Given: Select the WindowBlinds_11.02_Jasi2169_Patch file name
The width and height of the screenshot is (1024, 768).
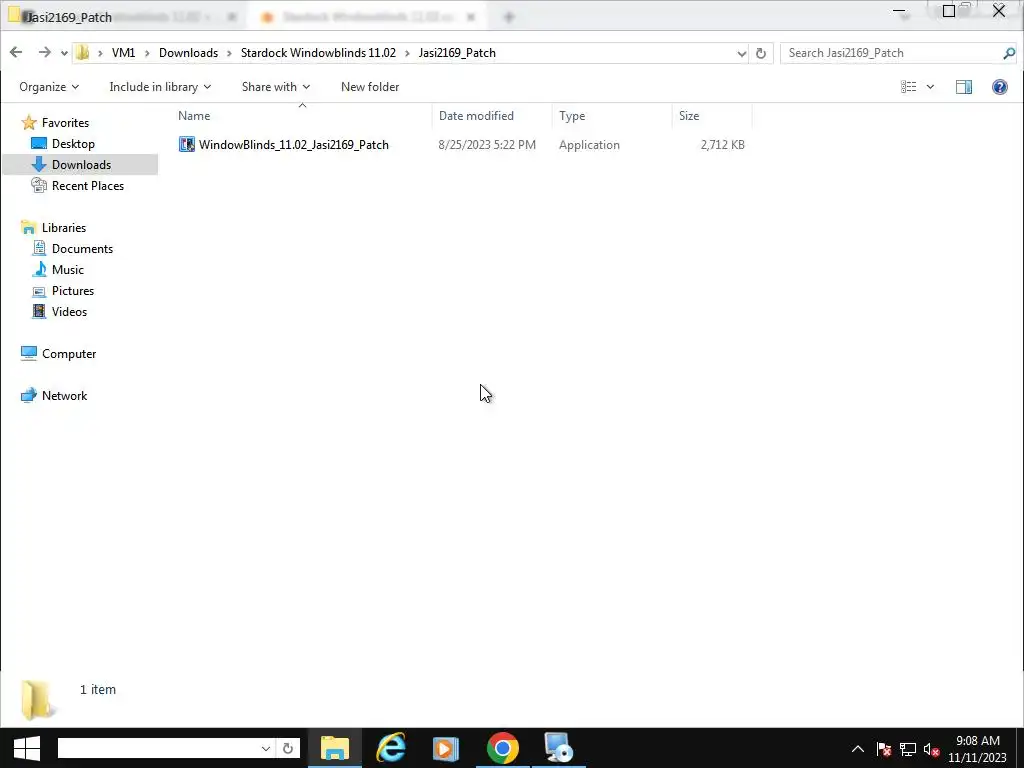Looking at the screenshot, I should point(294,145).
